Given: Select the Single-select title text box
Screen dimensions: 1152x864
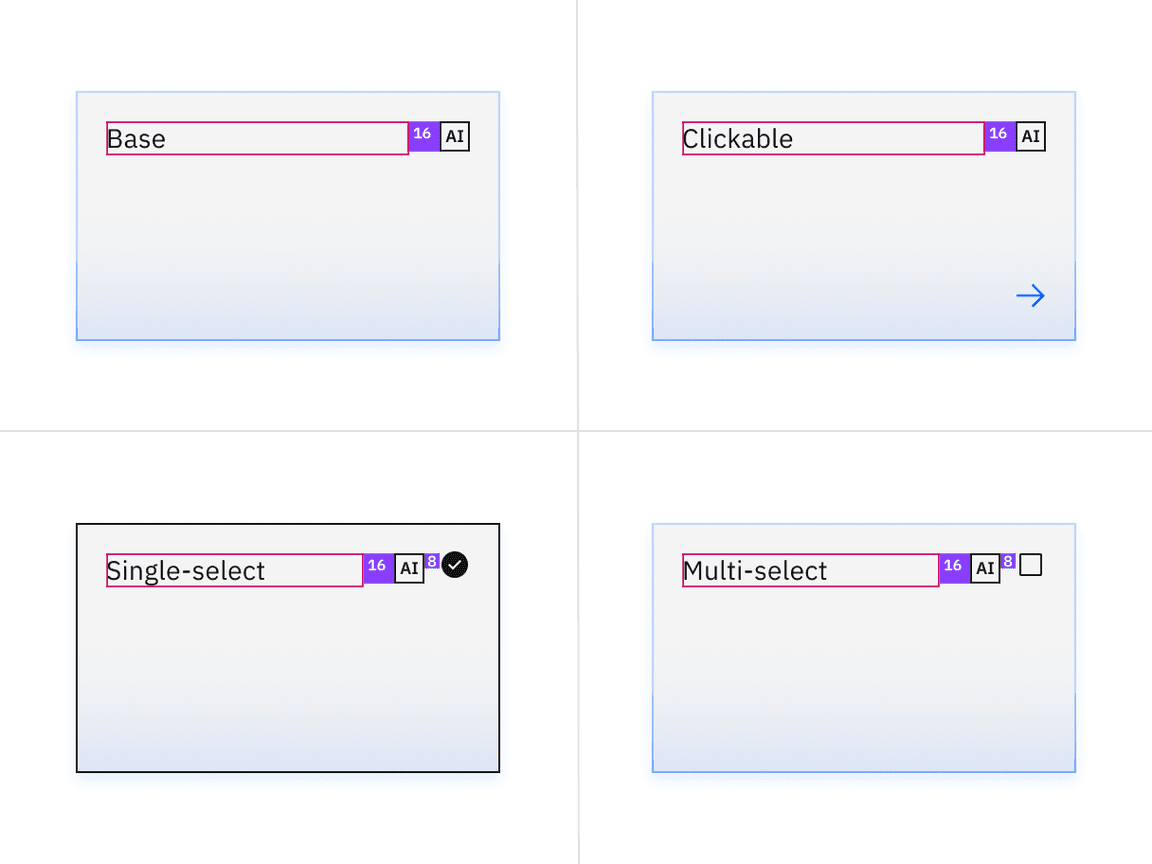Looking at the screenshot, I should [234, 570].
